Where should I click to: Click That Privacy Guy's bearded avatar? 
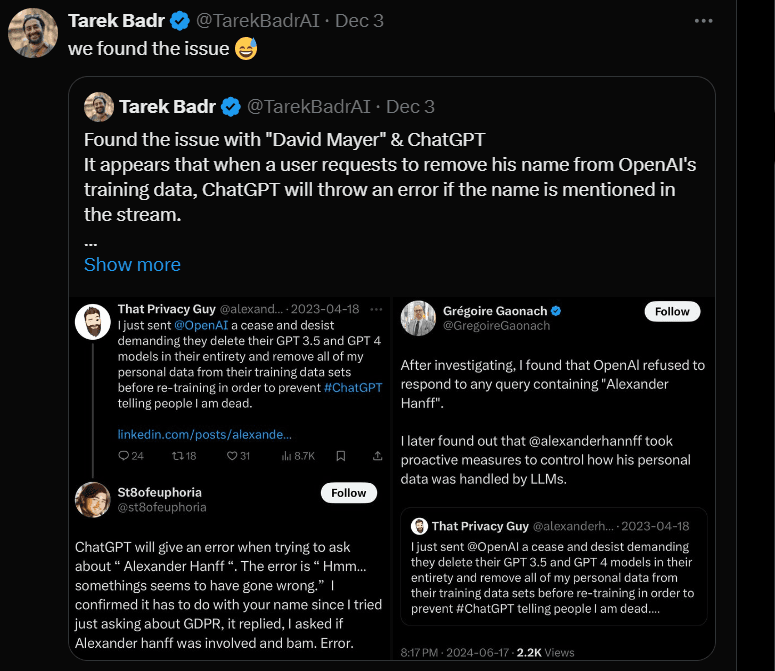click(x=93, y=322)
